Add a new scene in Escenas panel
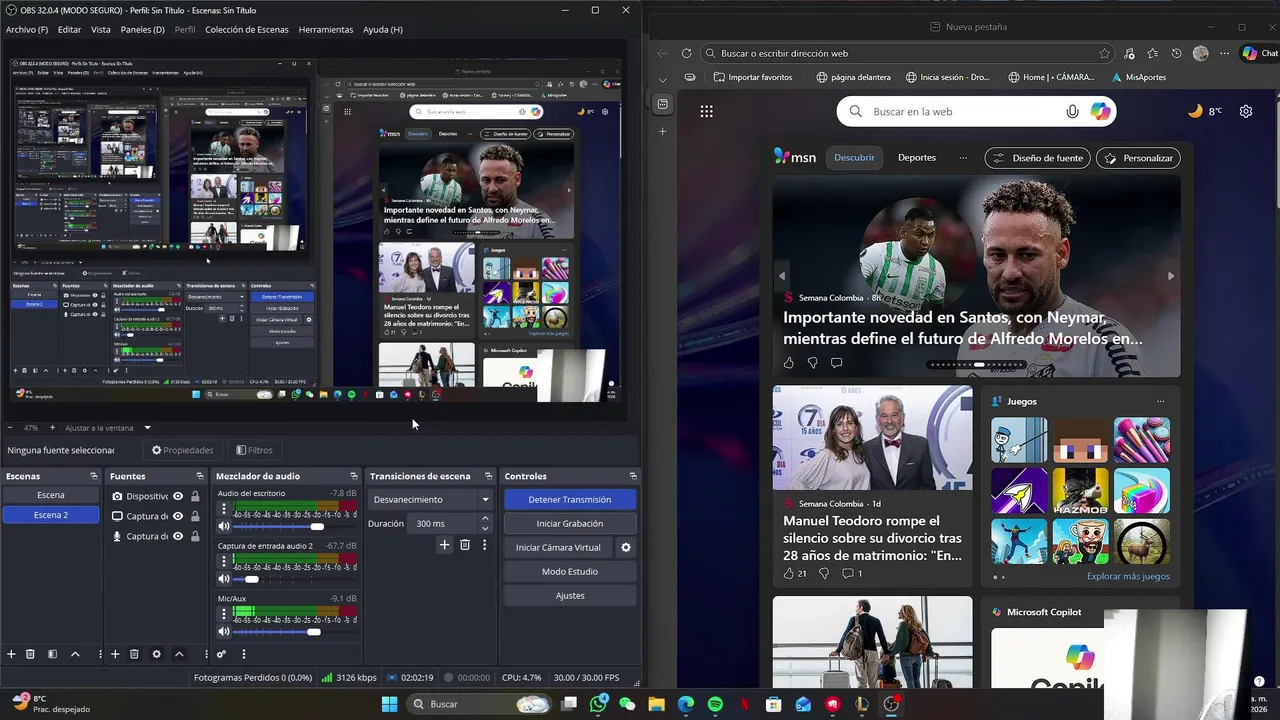1280x720 pixels. pyautogui.click(x=12, y=654)
